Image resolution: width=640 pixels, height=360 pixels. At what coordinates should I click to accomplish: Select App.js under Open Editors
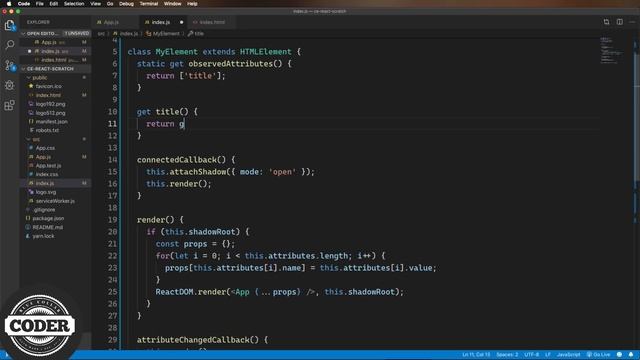click(56, 42)
